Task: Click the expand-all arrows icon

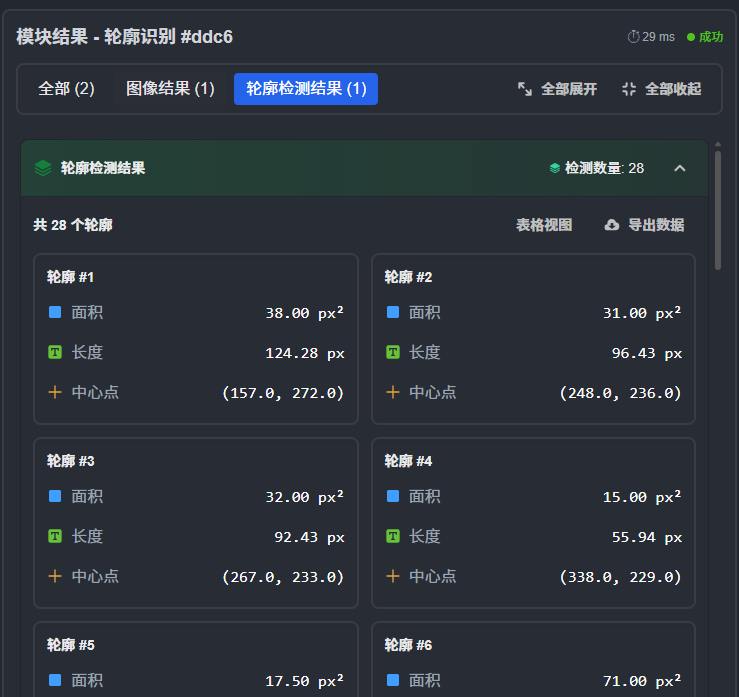Action: click(x=525, y=89)
